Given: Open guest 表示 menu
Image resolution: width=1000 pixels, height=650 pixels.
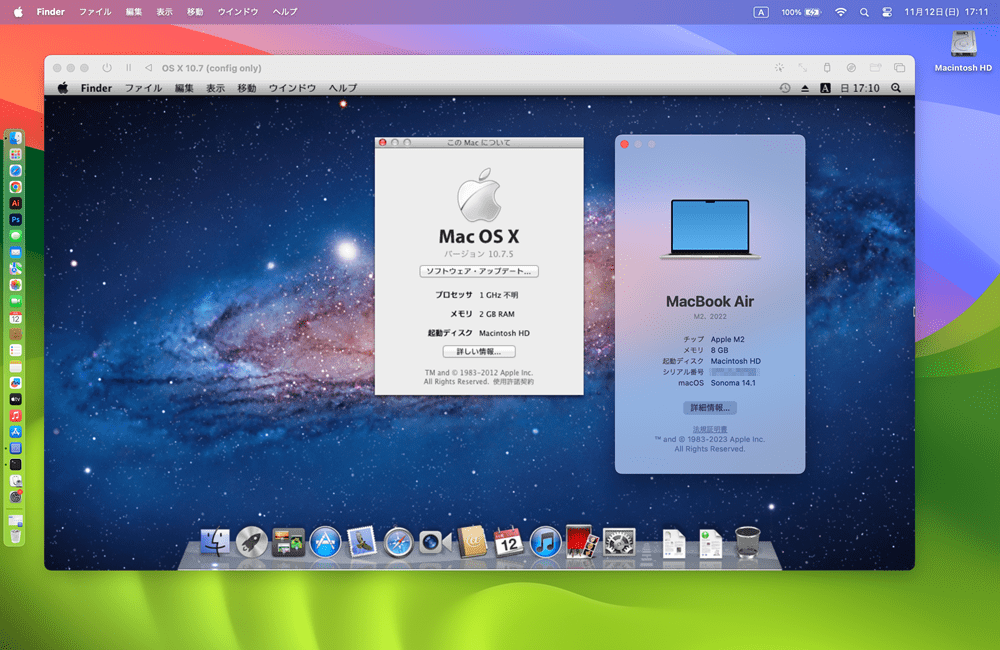Looking at the screenshot, I should pos(215,88).
